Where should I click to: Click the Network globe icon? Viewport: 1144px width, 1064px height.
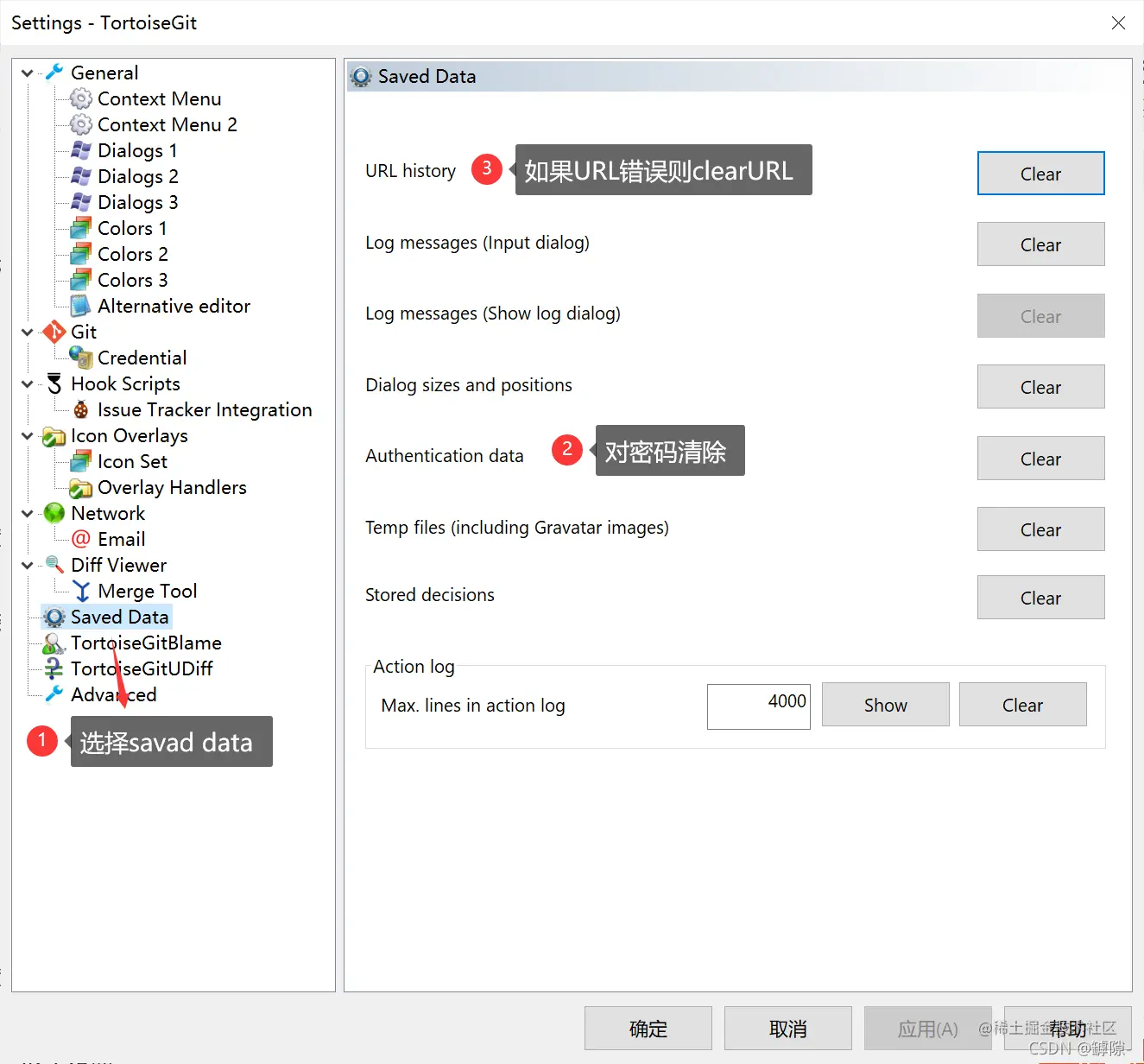(54, 513)
